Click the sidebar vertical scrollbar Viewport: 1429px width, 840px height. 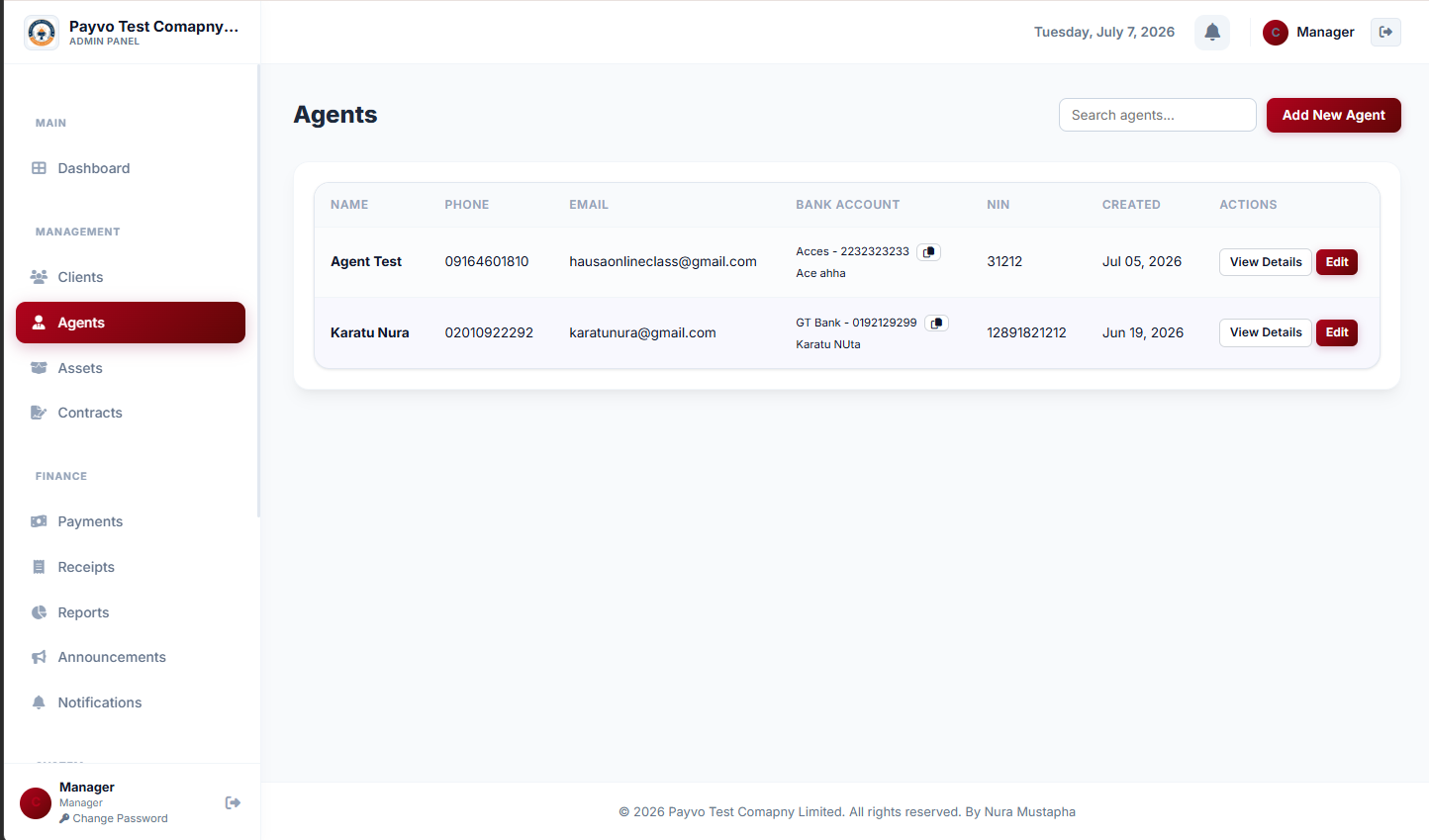tap(258, 291)
